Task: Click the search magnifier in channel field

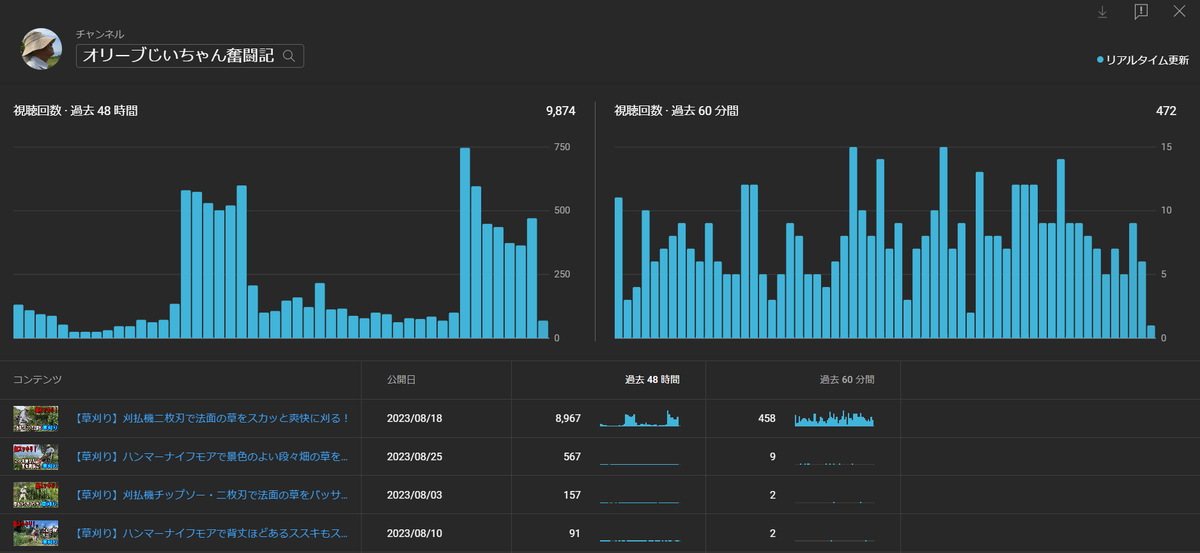Action: point(289,56)
